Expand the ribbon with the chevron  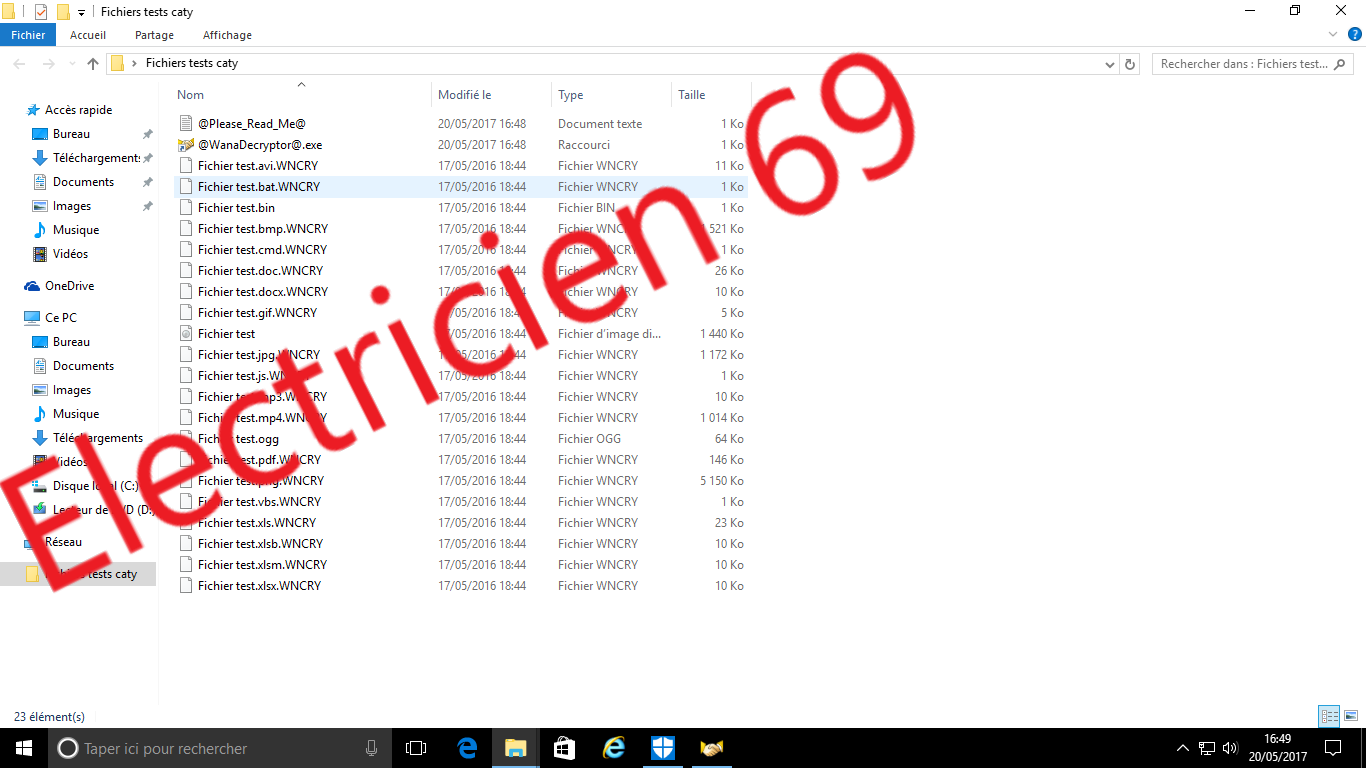[1333, 35]
